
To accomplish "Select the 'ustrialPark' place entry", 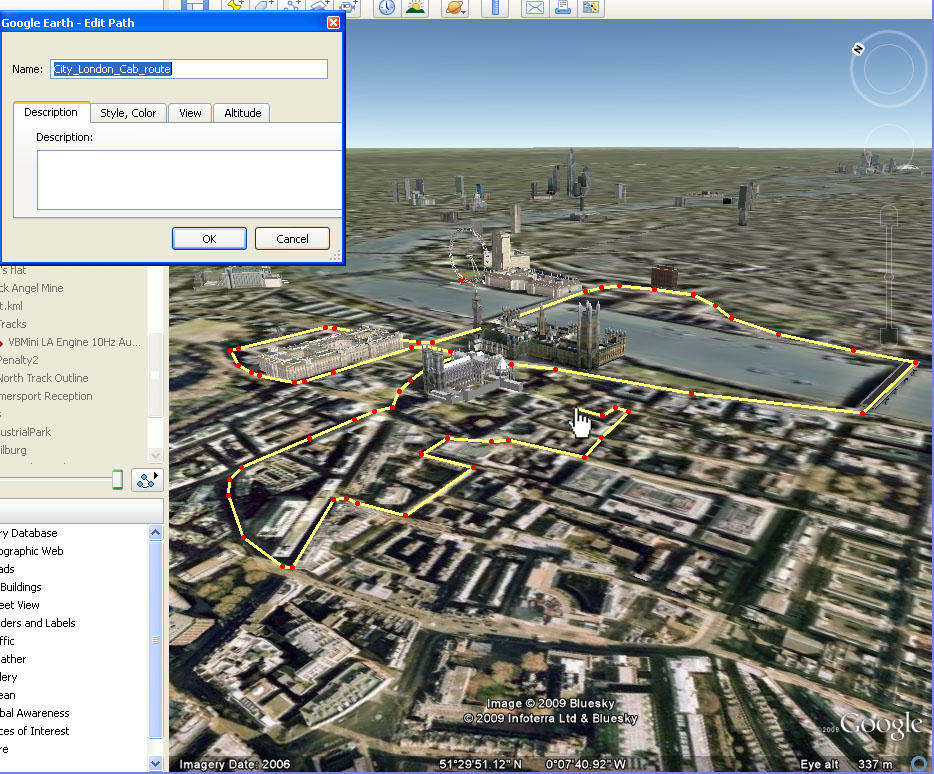I will [26, 432].
